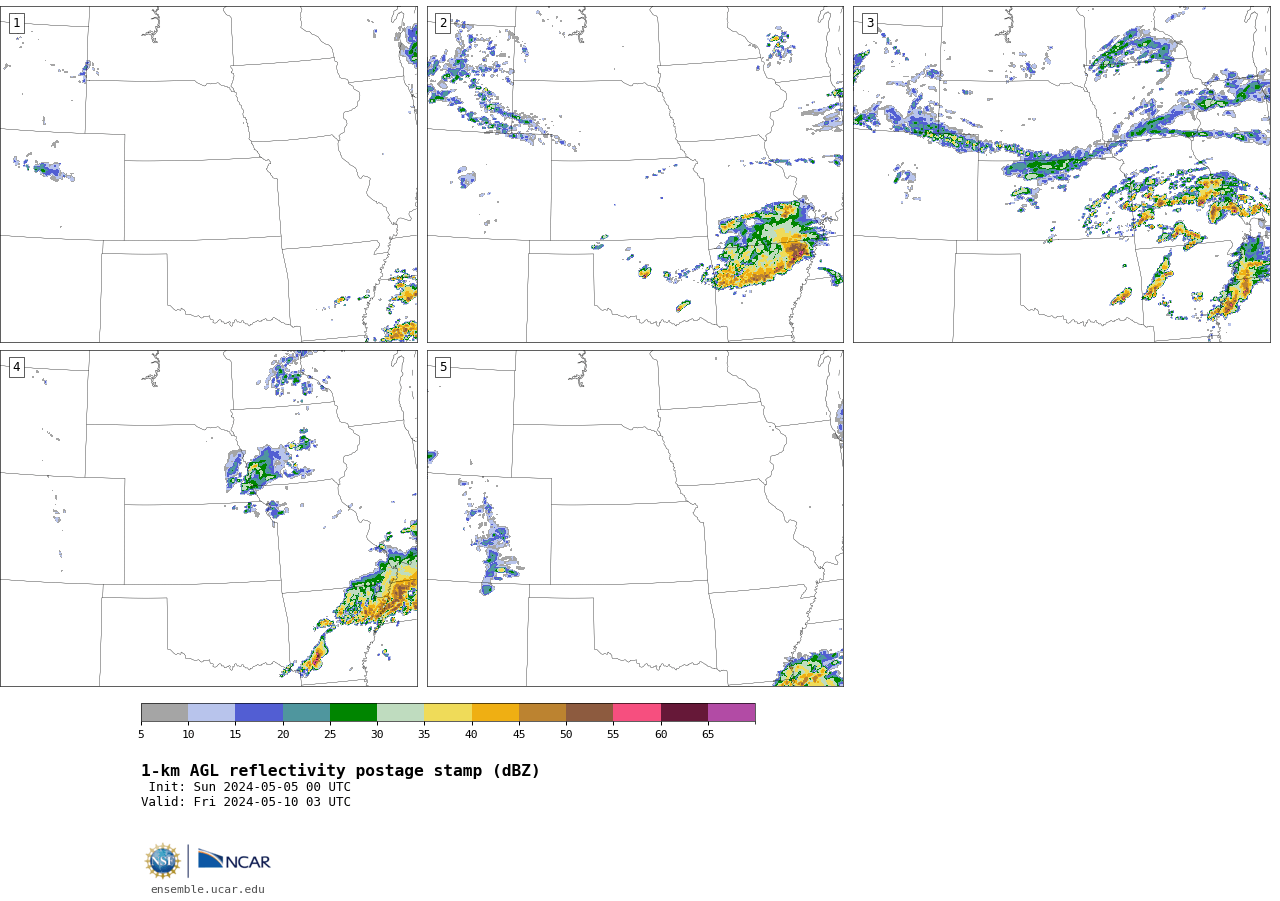This screenshot has height=901, width=1280.
Task: Open ensemble member 1 reflectivity map
Action: [209, 174]
